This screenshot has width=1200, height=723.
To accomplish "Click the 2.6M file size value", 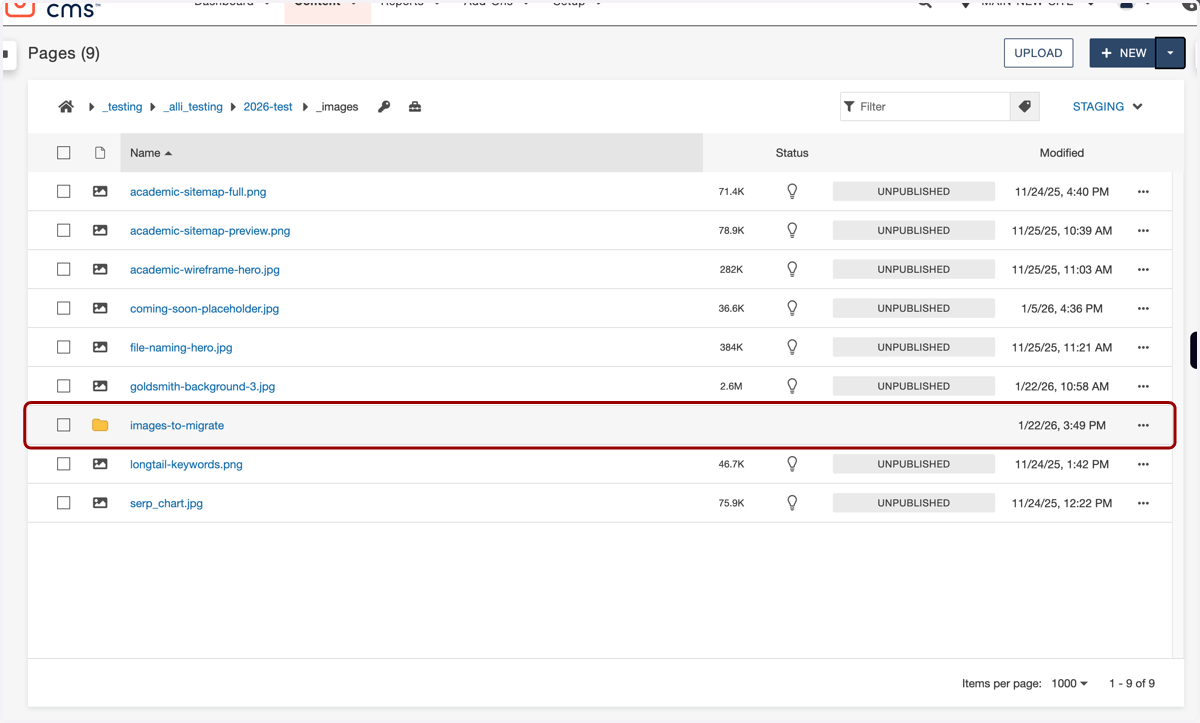I will (731, 386).
